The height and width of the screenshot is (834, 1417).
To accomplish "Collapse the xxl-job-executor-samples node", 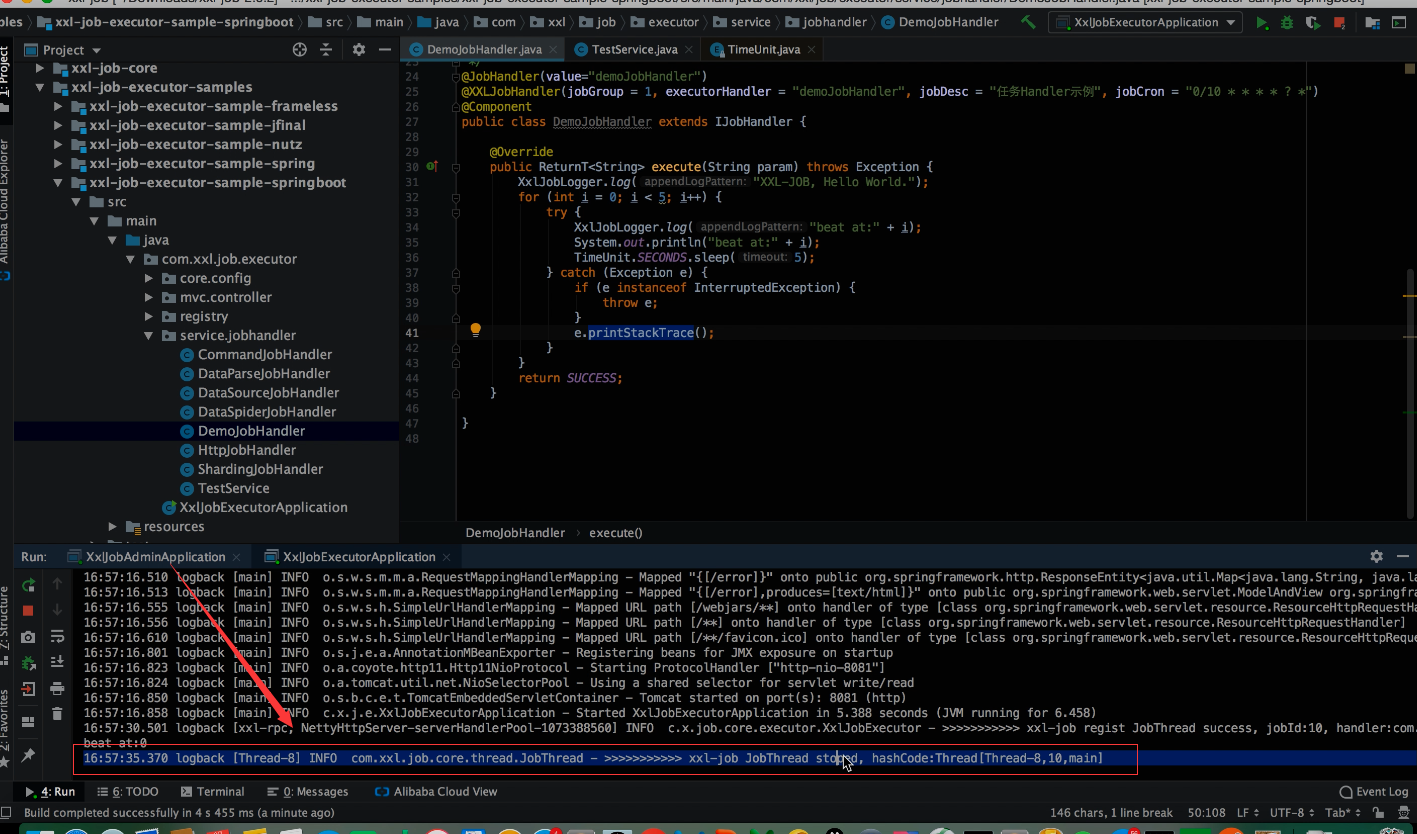I will click(41, 87).
